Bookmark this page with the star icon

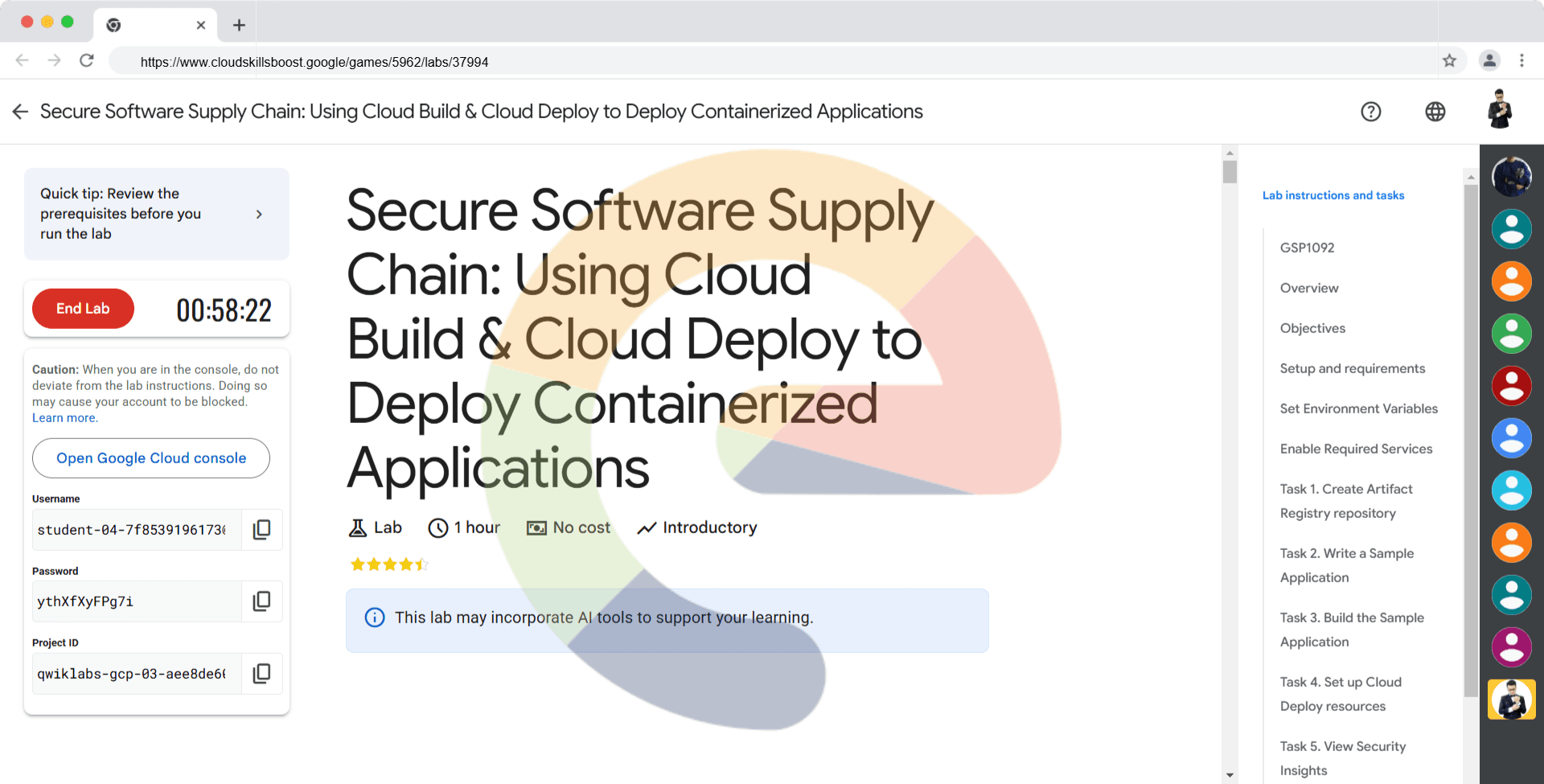[1449, 61]
